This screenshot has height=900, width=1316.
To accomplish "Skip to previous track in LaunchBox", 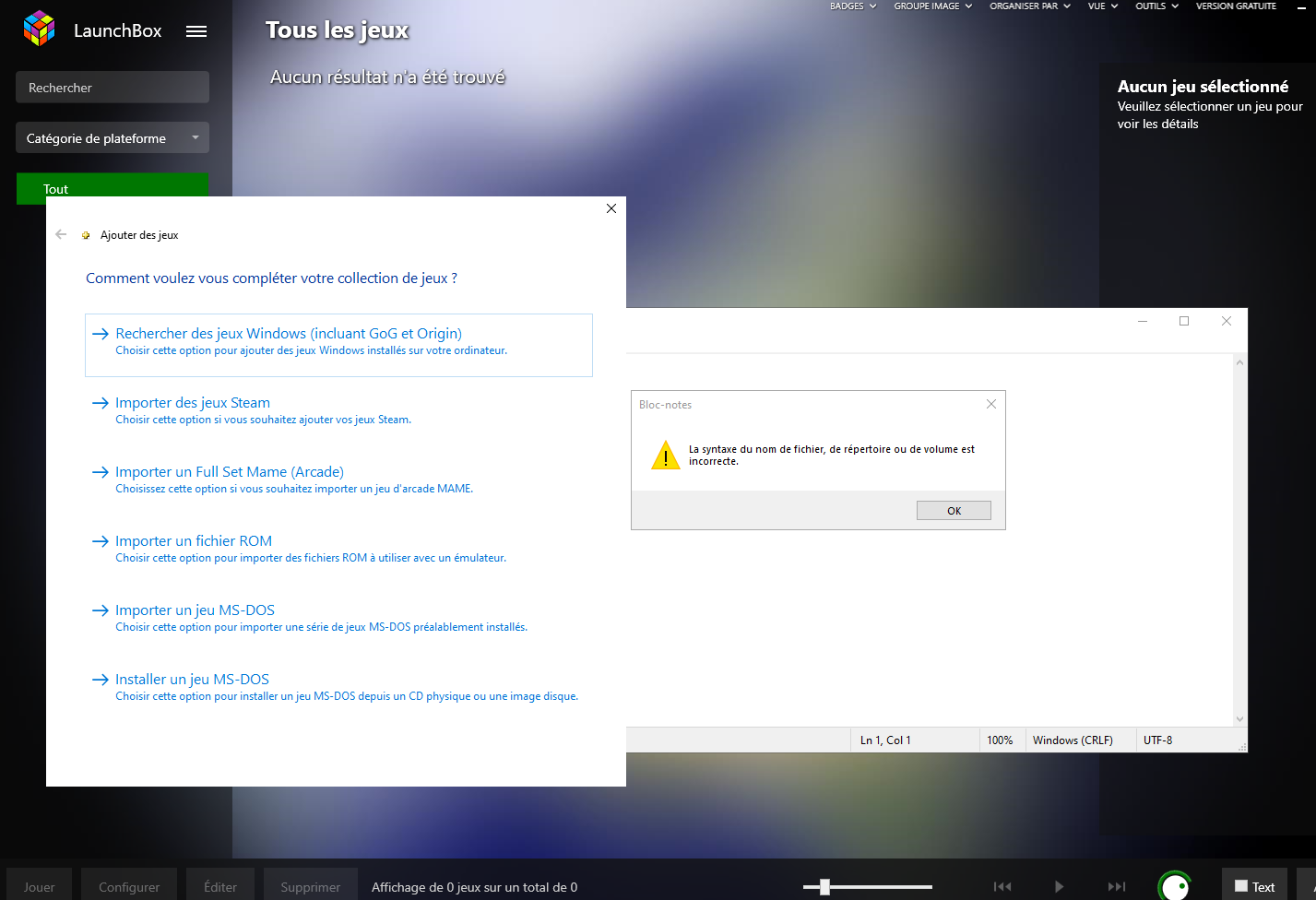I will pos(1002,887).
